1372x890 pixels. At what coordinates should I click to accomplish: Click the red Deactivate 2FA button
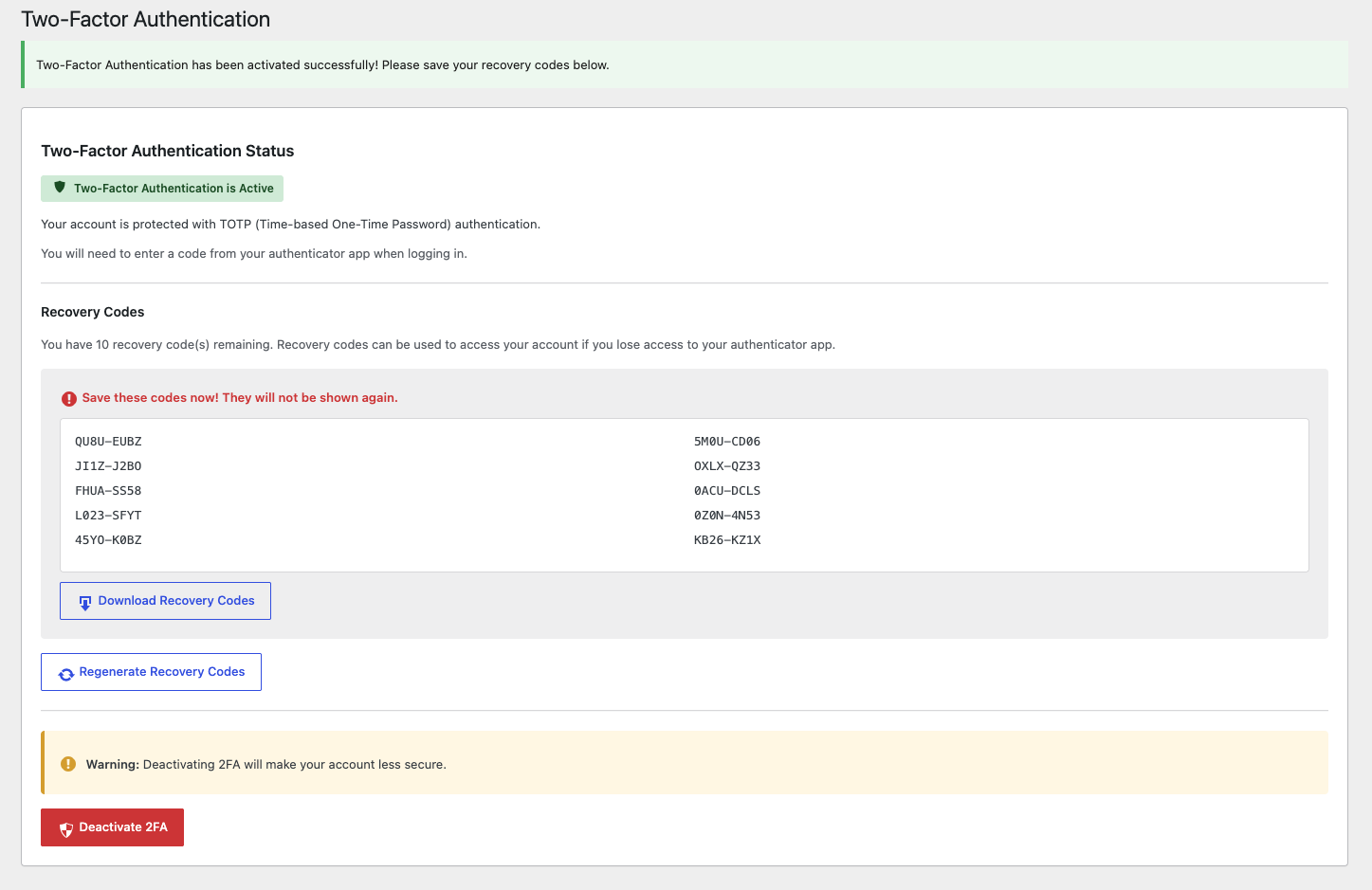tap(112, 827)
